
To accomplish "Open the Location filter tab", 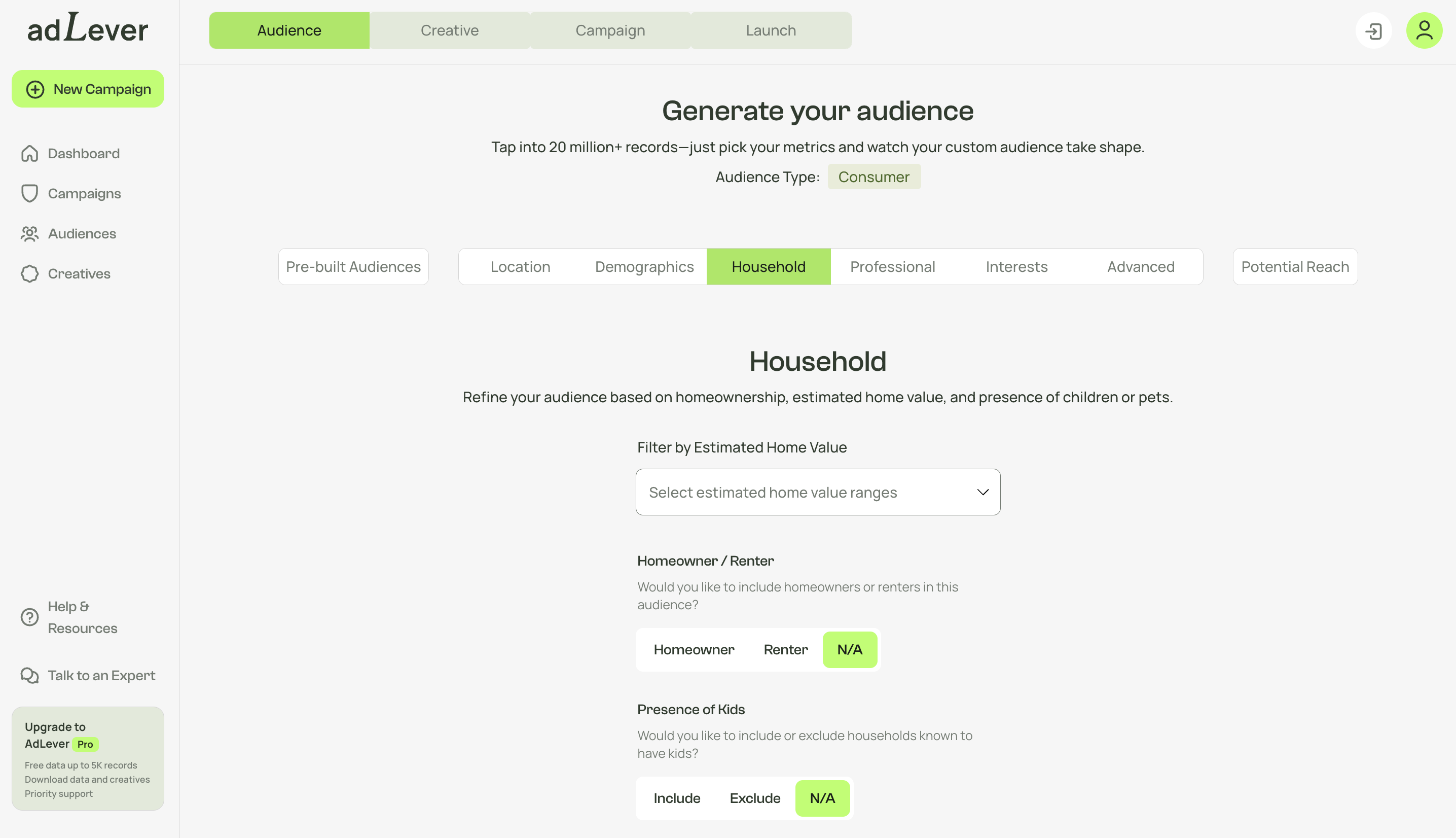I will pyautogui.click(x=520, y=266).
